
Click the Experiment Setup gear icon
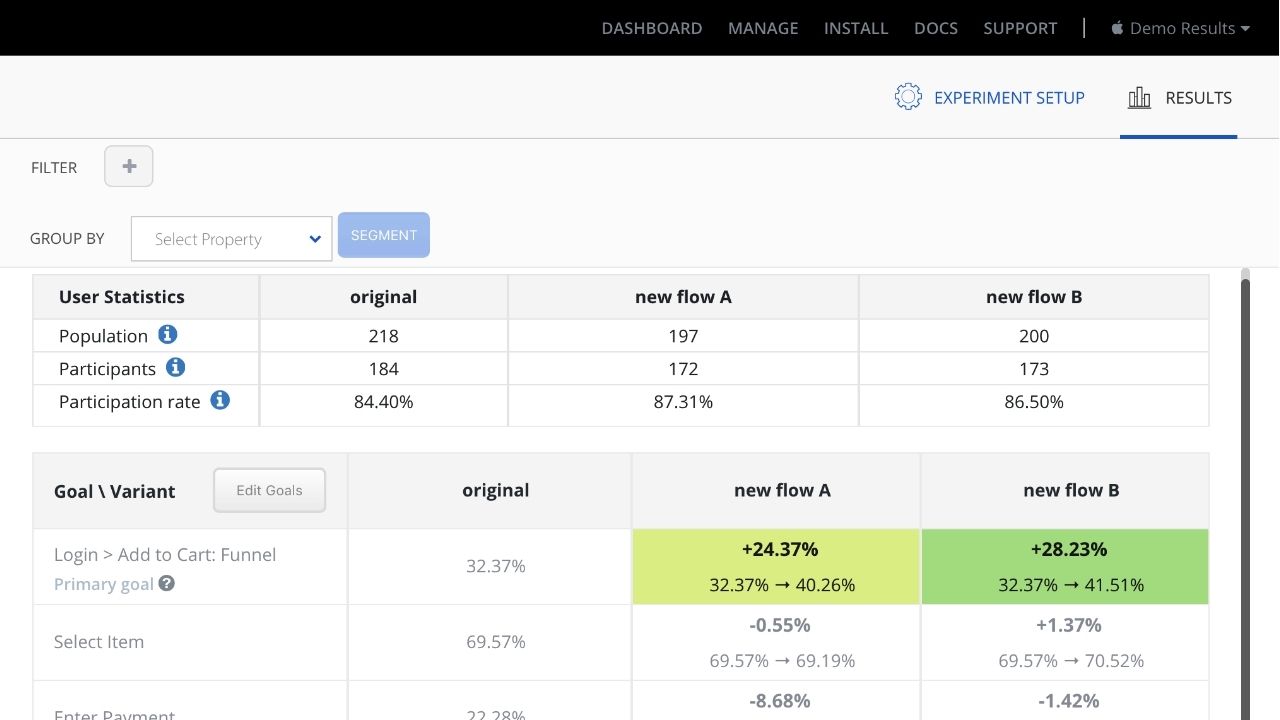(x=908, y=97)
